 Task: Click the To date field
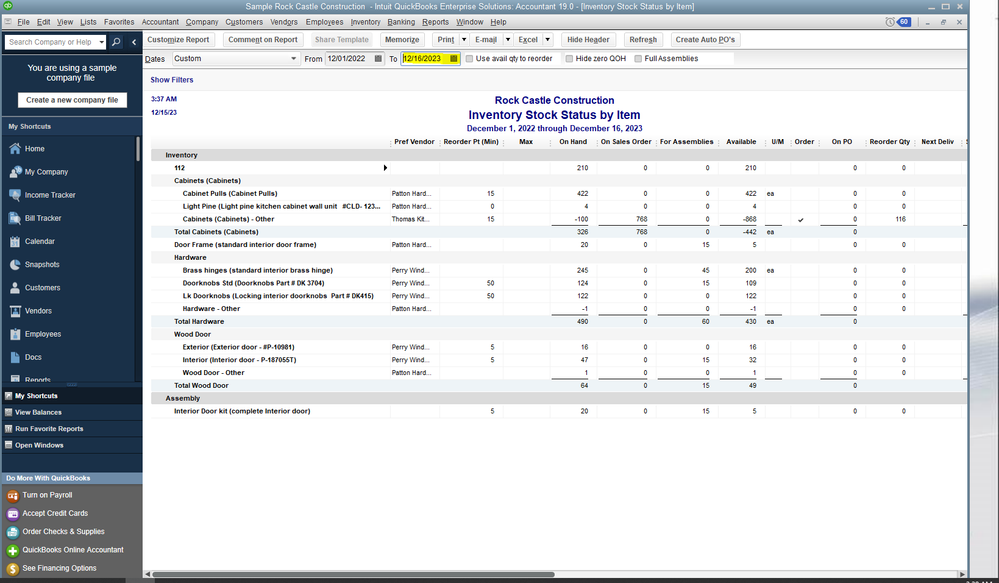click(x=425, y=59)
